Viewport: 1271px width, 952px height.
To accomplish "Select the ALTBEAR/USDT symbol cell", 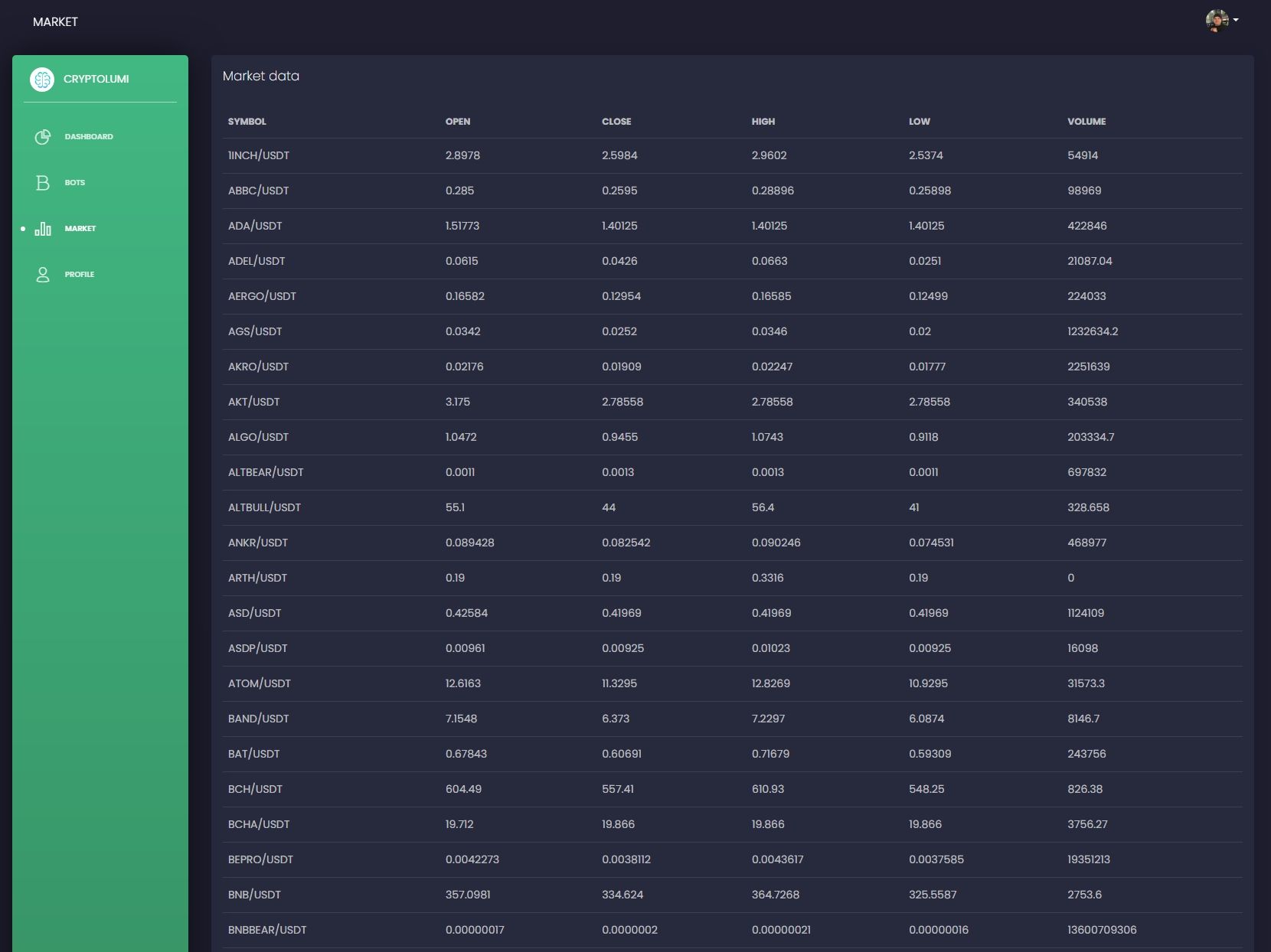I will pos(266,472).
